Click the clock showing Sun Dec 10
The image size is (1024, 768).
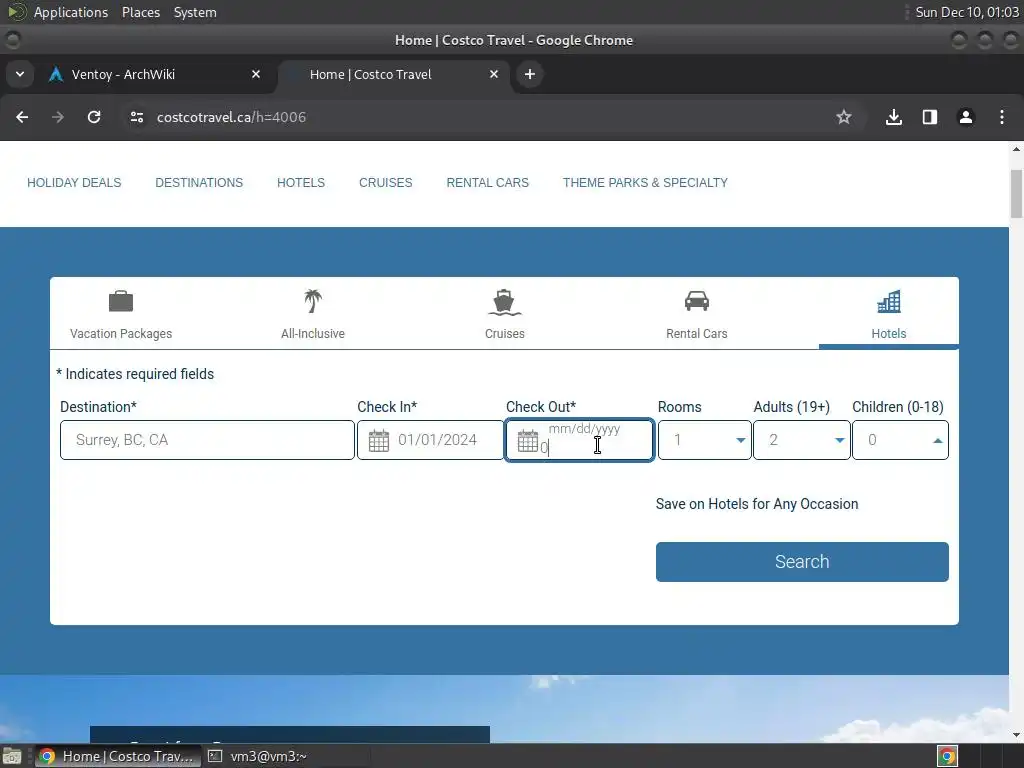pyautogui.click(x=967, y=12)
